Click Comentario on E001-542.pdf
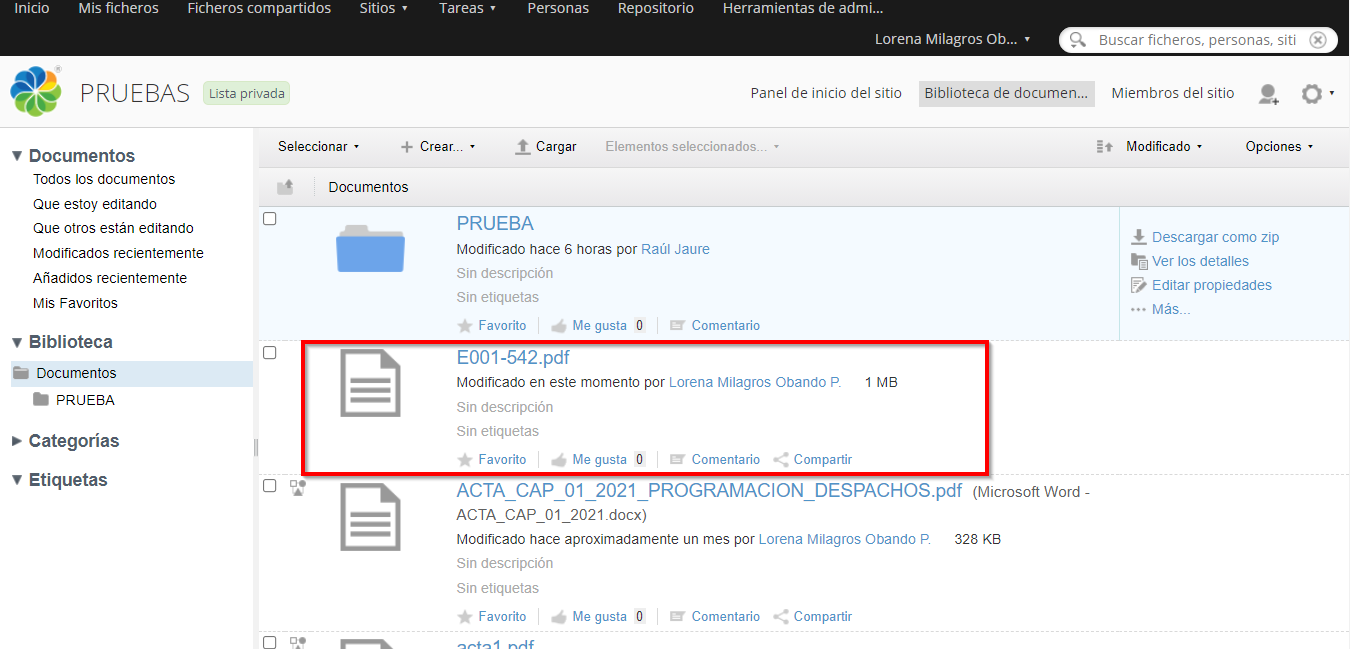 point(715,460)
